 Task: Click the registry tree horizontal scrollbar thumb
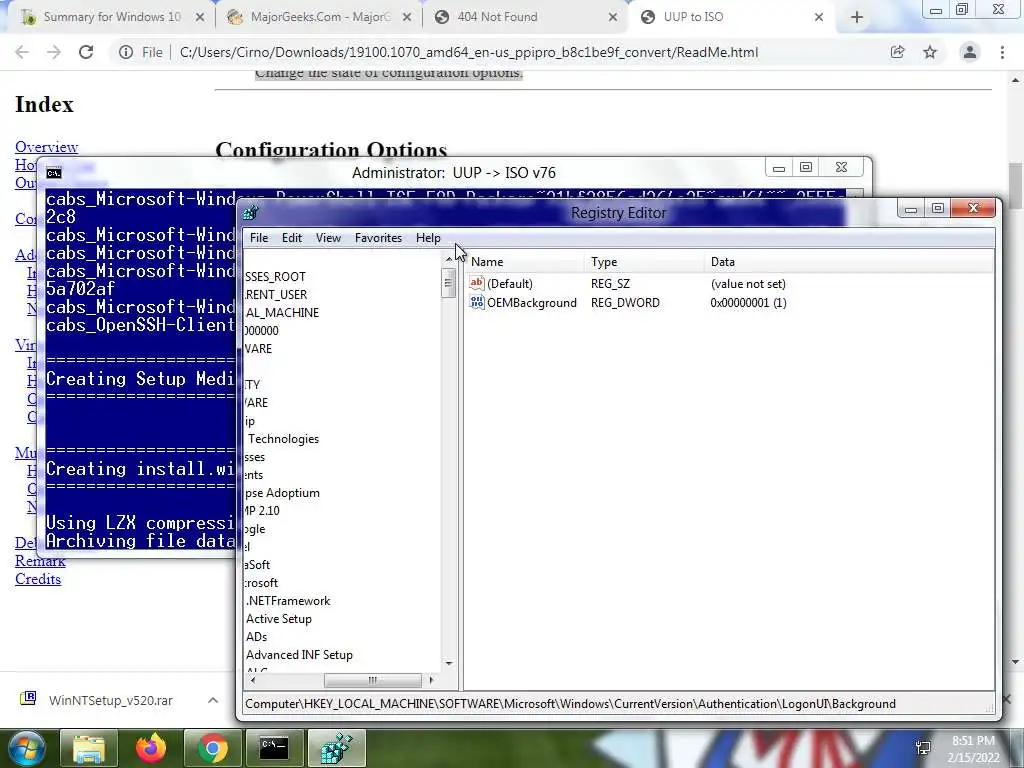pyautogui.click(x=372, y=680)
